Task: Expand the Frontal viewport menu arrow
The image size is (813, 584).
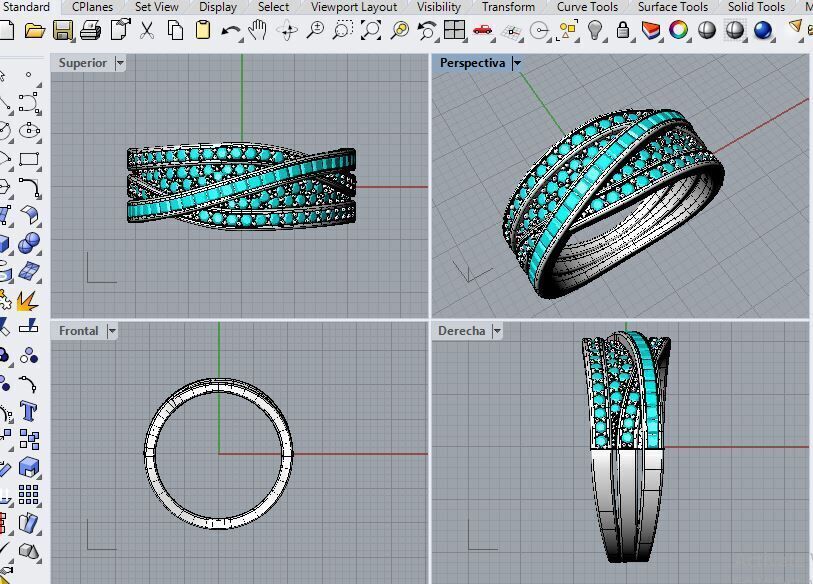Action: click(x=112, y=331)
